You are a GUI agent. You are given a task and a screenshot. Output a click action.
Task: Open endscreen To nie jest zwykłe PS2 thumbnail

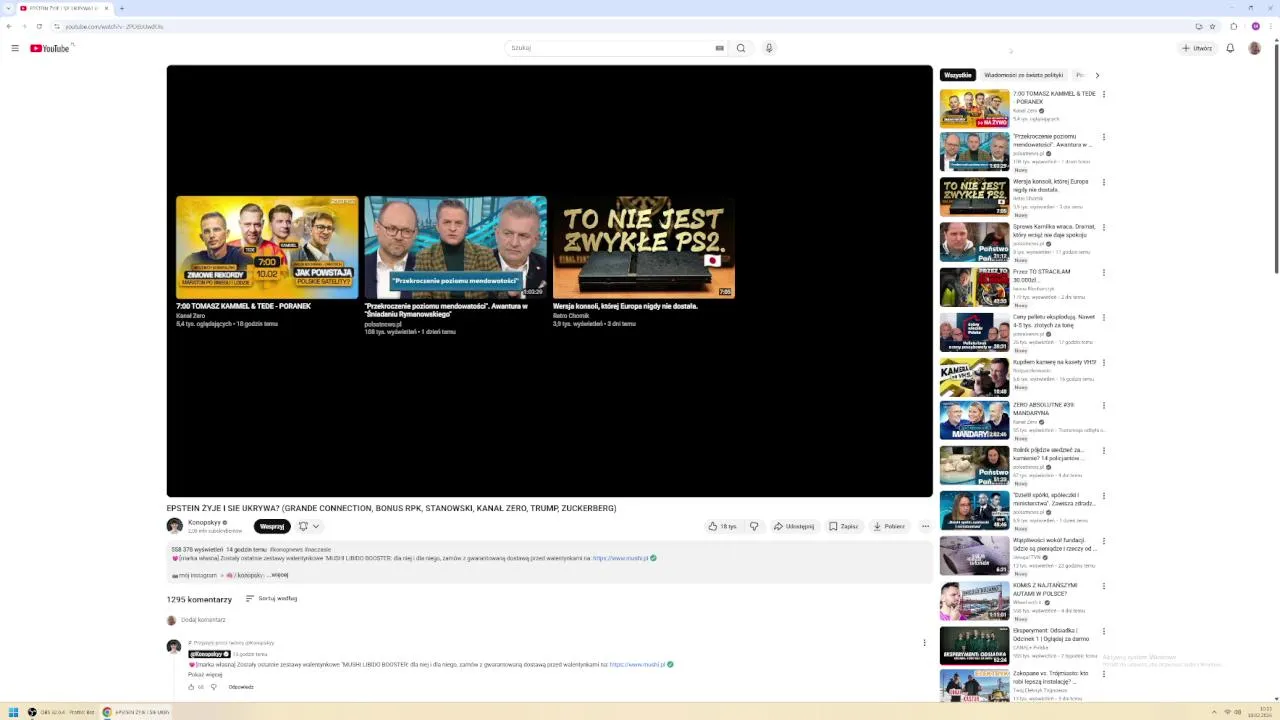644,247
